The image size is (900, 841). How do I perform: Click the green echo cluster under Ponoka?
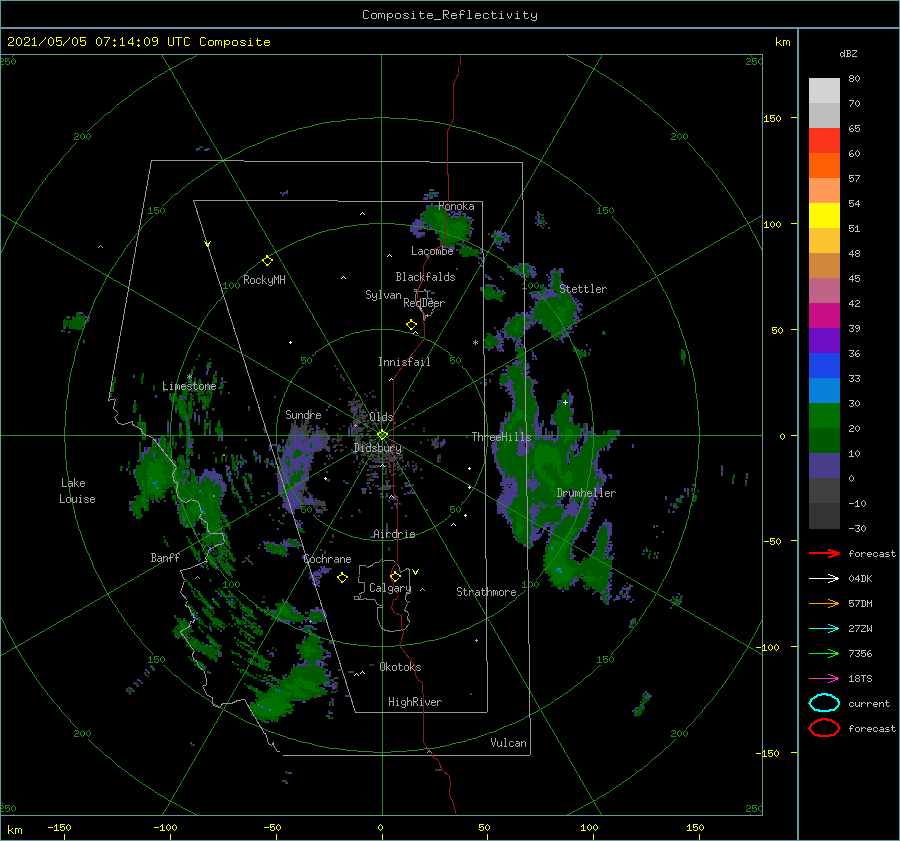click(447, 227)
